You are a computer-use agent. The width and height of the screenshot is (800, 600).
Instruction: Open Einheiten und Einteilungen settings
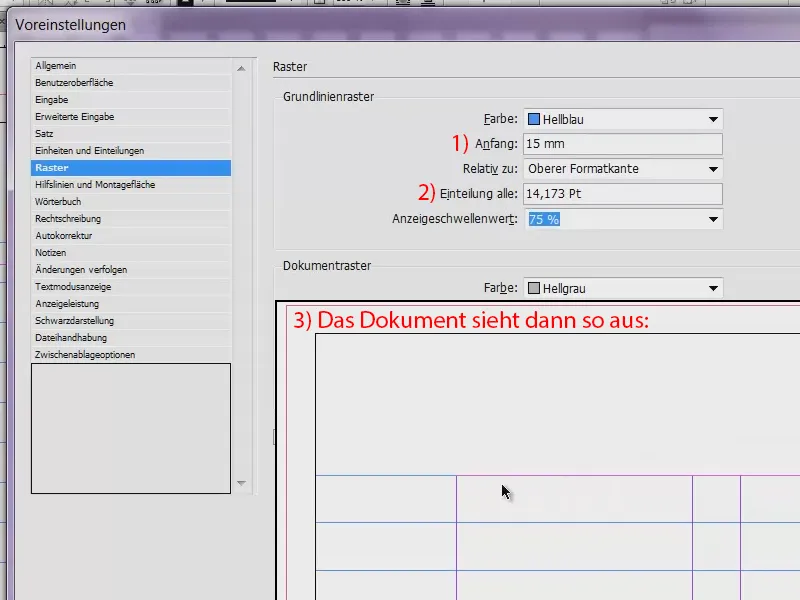[131, 151]
